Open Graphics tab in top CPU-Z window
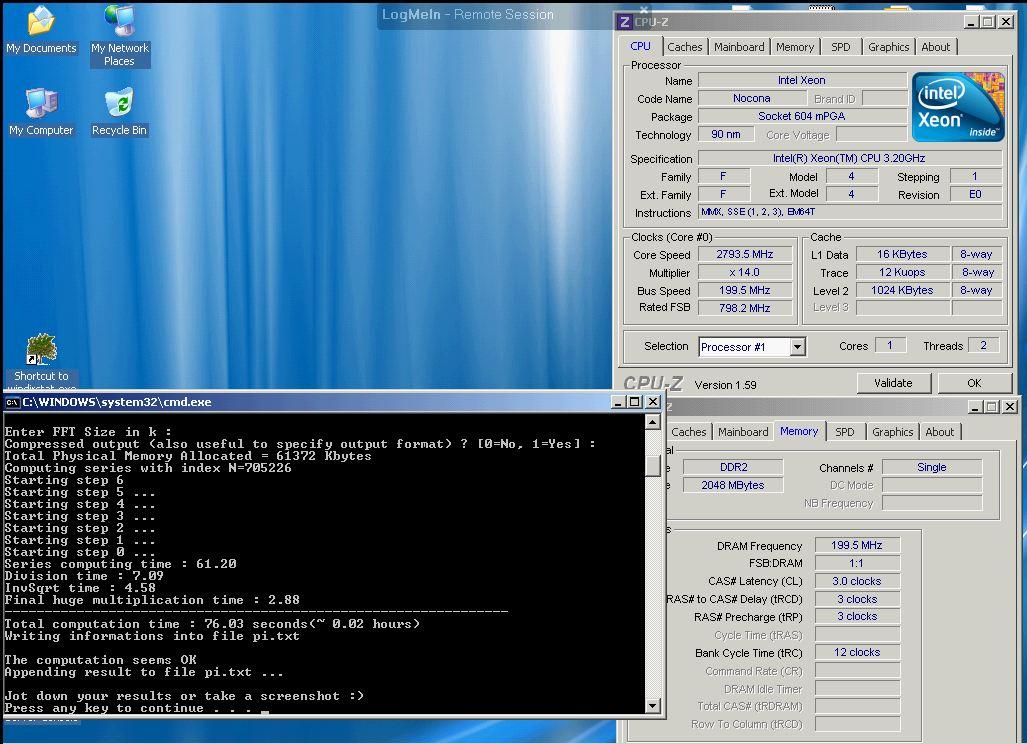1027x744 pixels. [888, 47]
